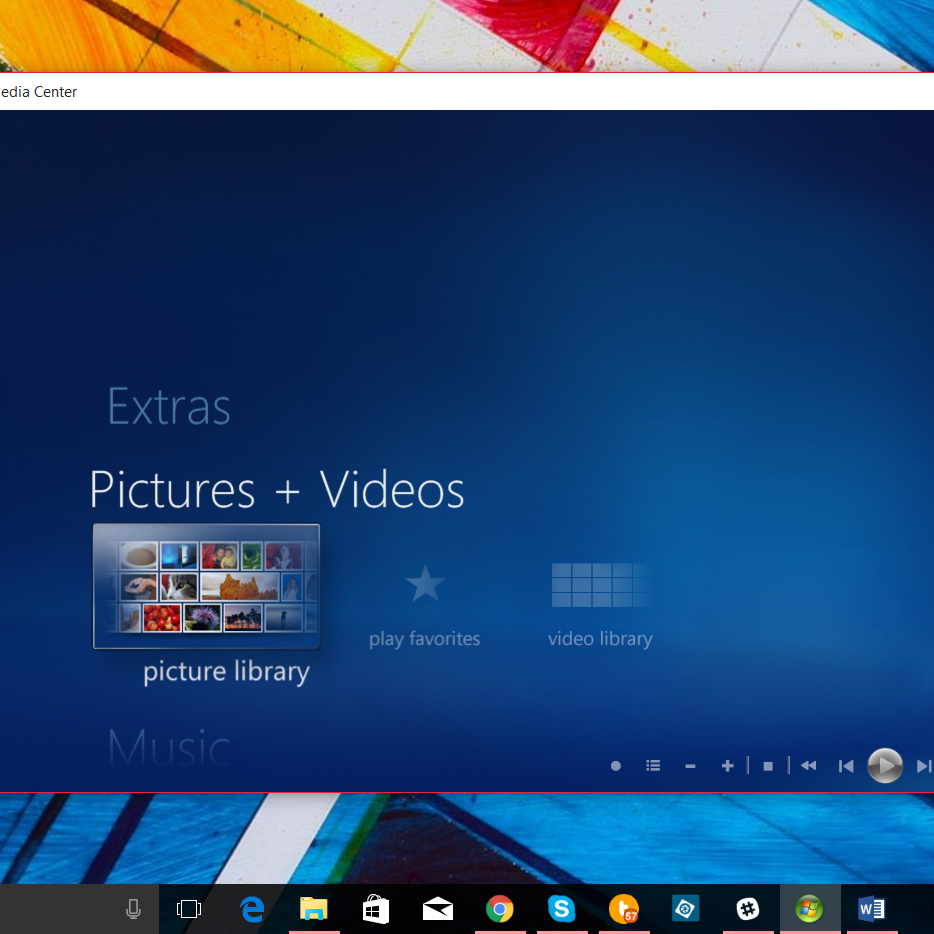
Task: Stop playback with the square stop button
Action: click(768, 767)
